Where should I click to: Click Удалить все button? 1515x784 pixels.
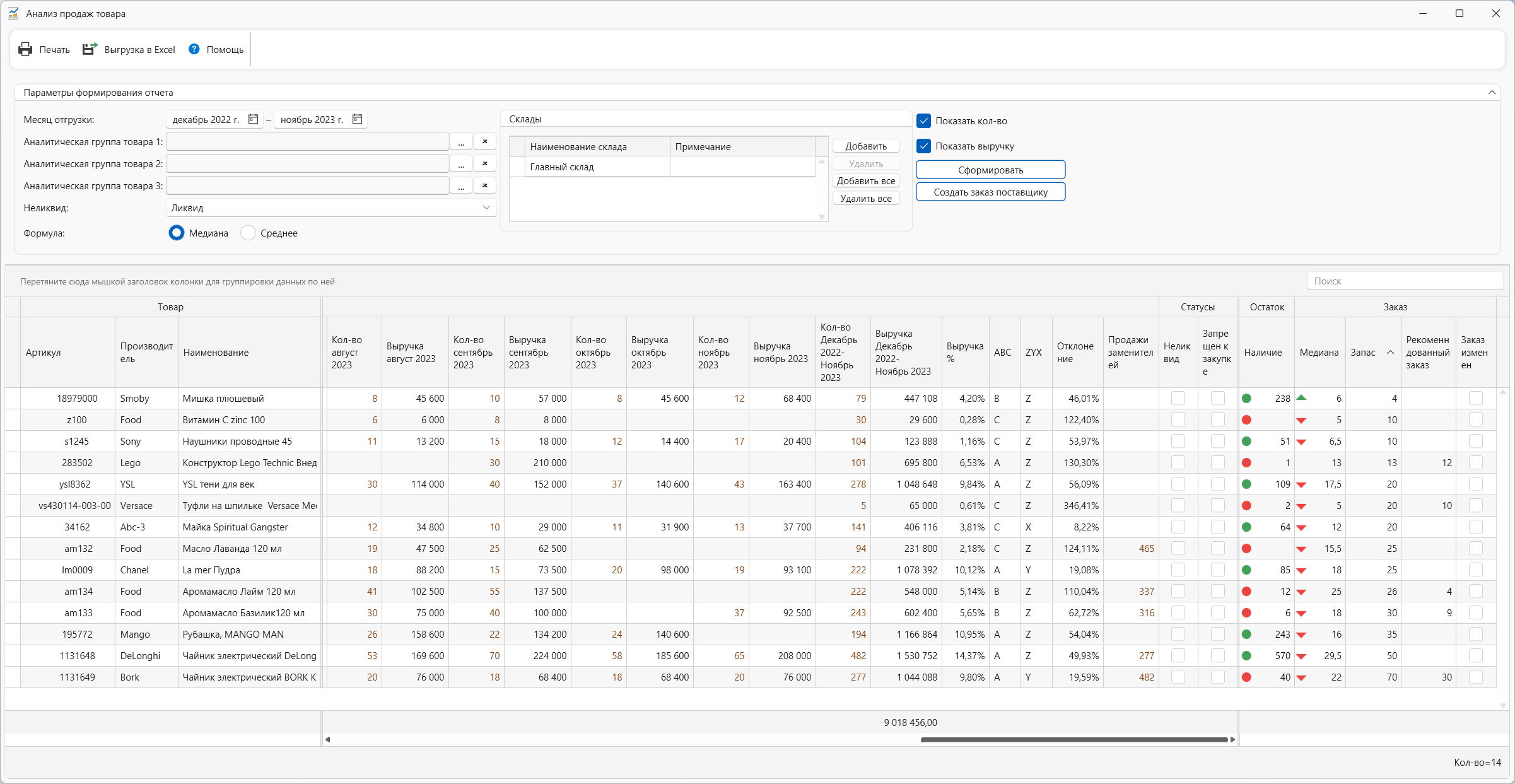866,198
